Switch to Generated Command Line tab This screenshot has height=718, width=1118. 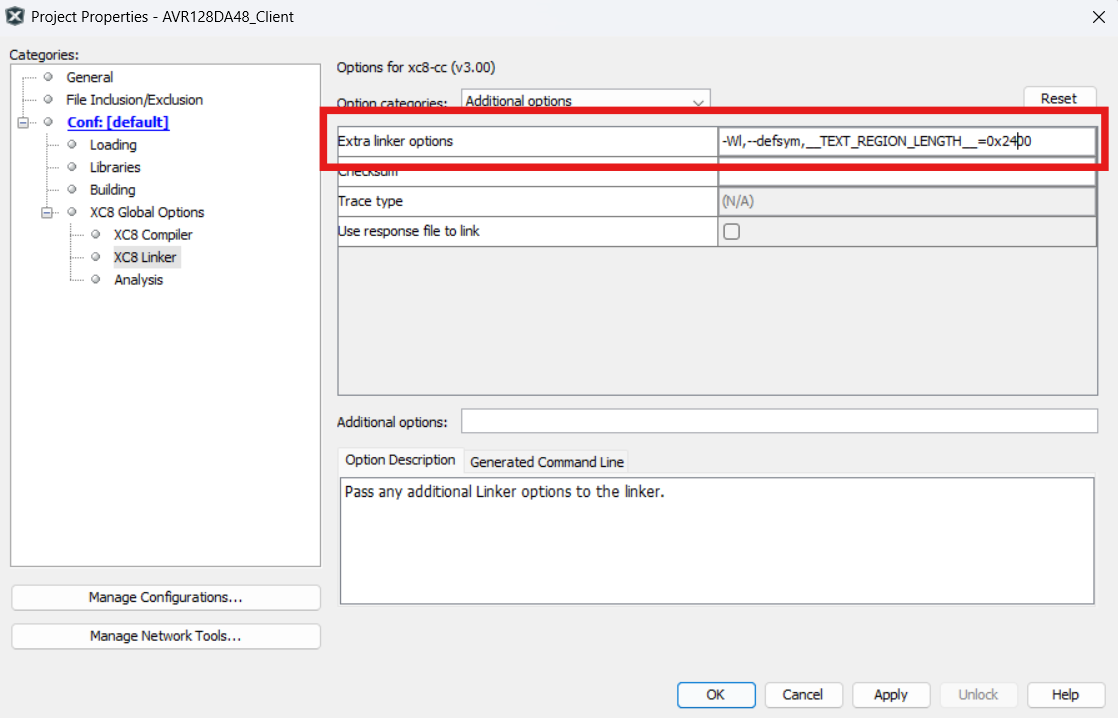(546, 462)
